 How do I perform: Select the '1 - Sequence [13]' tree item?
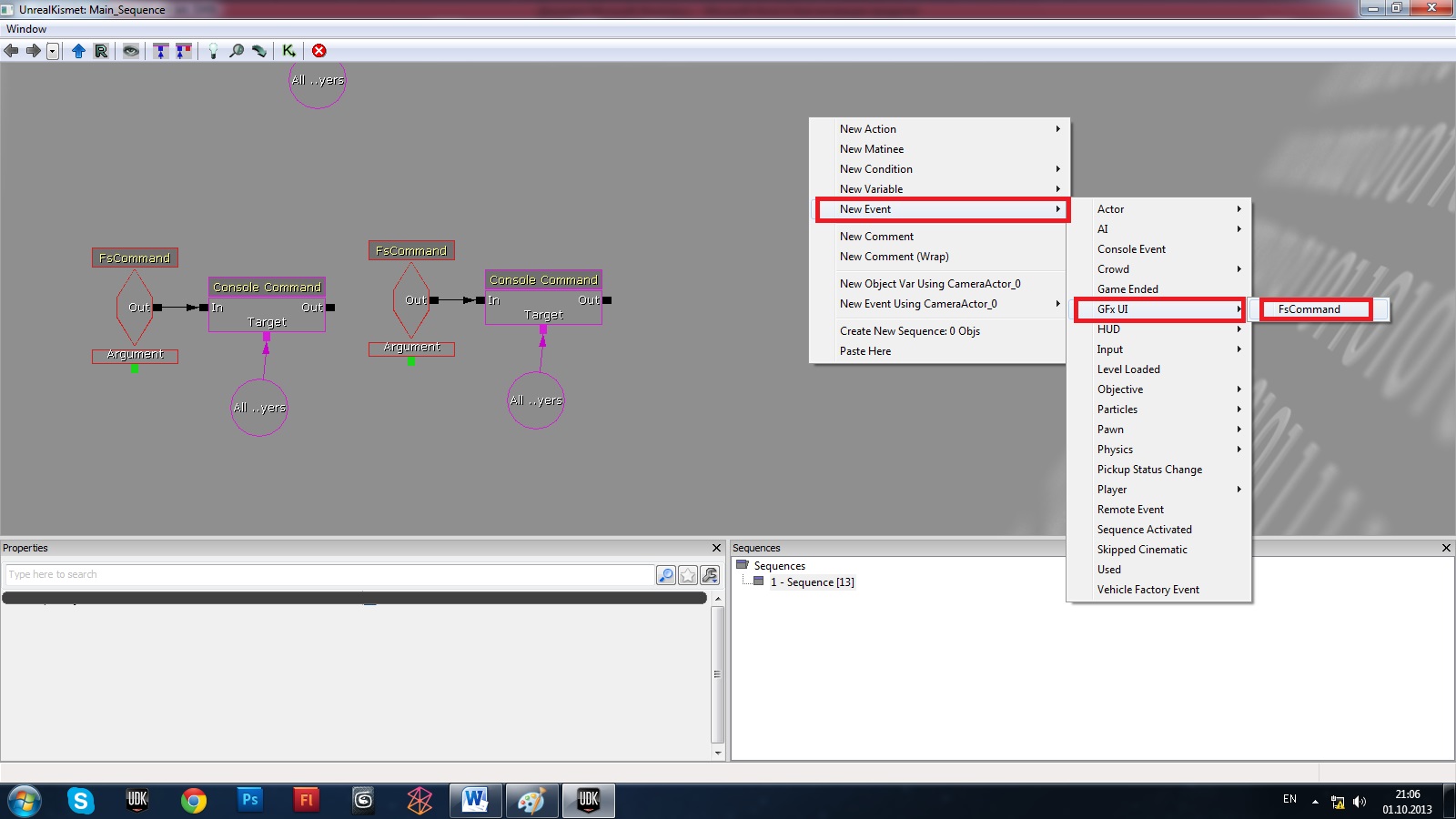[812, 582]
